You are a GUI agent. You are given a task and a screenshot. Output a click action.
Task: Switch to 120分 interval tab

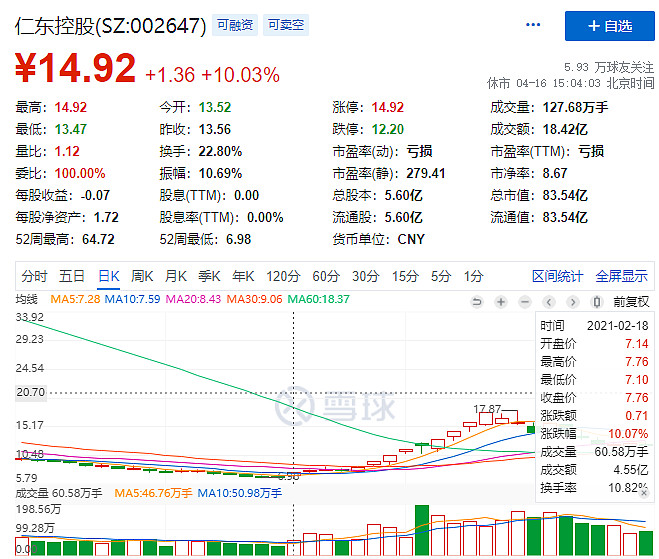pyautogui.click(x=283, y=276)
